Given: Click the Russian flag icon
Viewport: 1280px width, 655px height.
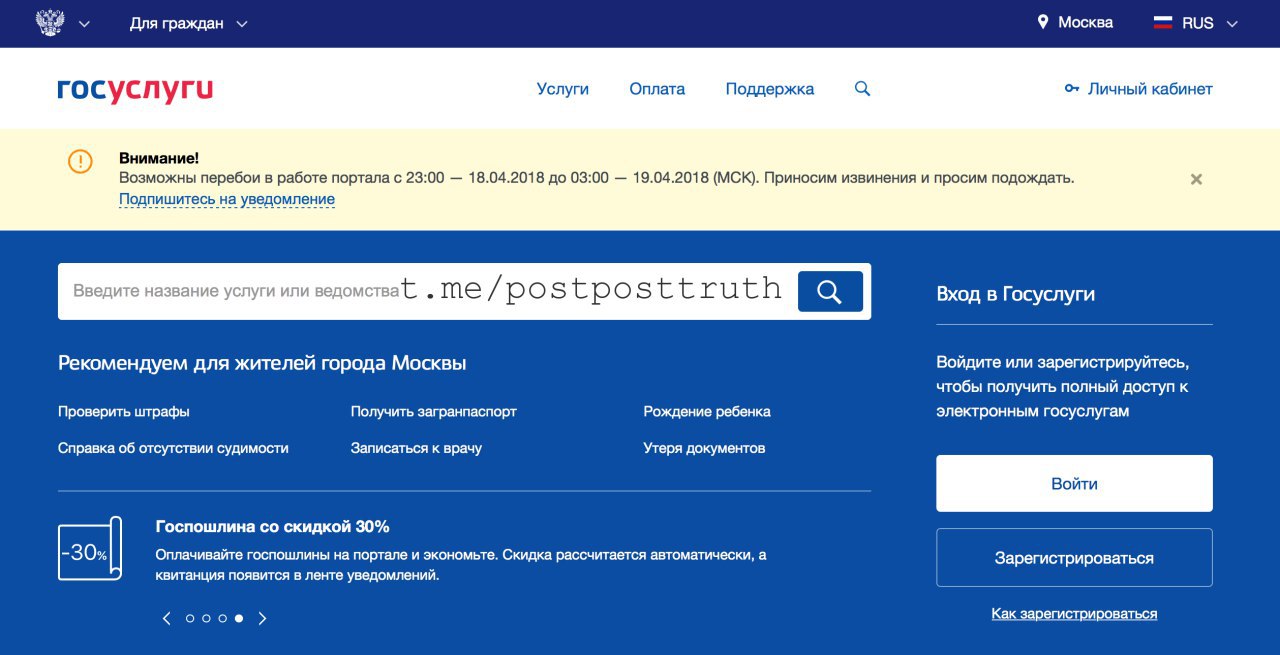Looking at the screenshot, I should (x=1163, y=22).
